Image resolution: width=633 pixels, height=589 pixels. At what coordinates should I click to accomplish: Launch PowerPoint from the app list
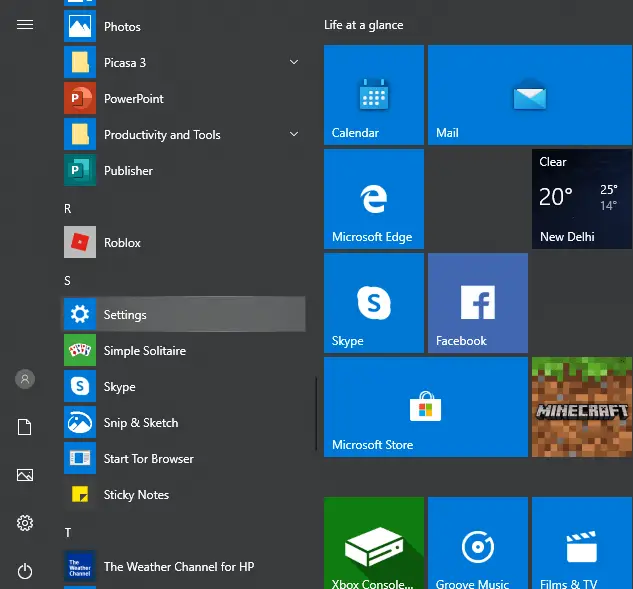tap(184, 98)
